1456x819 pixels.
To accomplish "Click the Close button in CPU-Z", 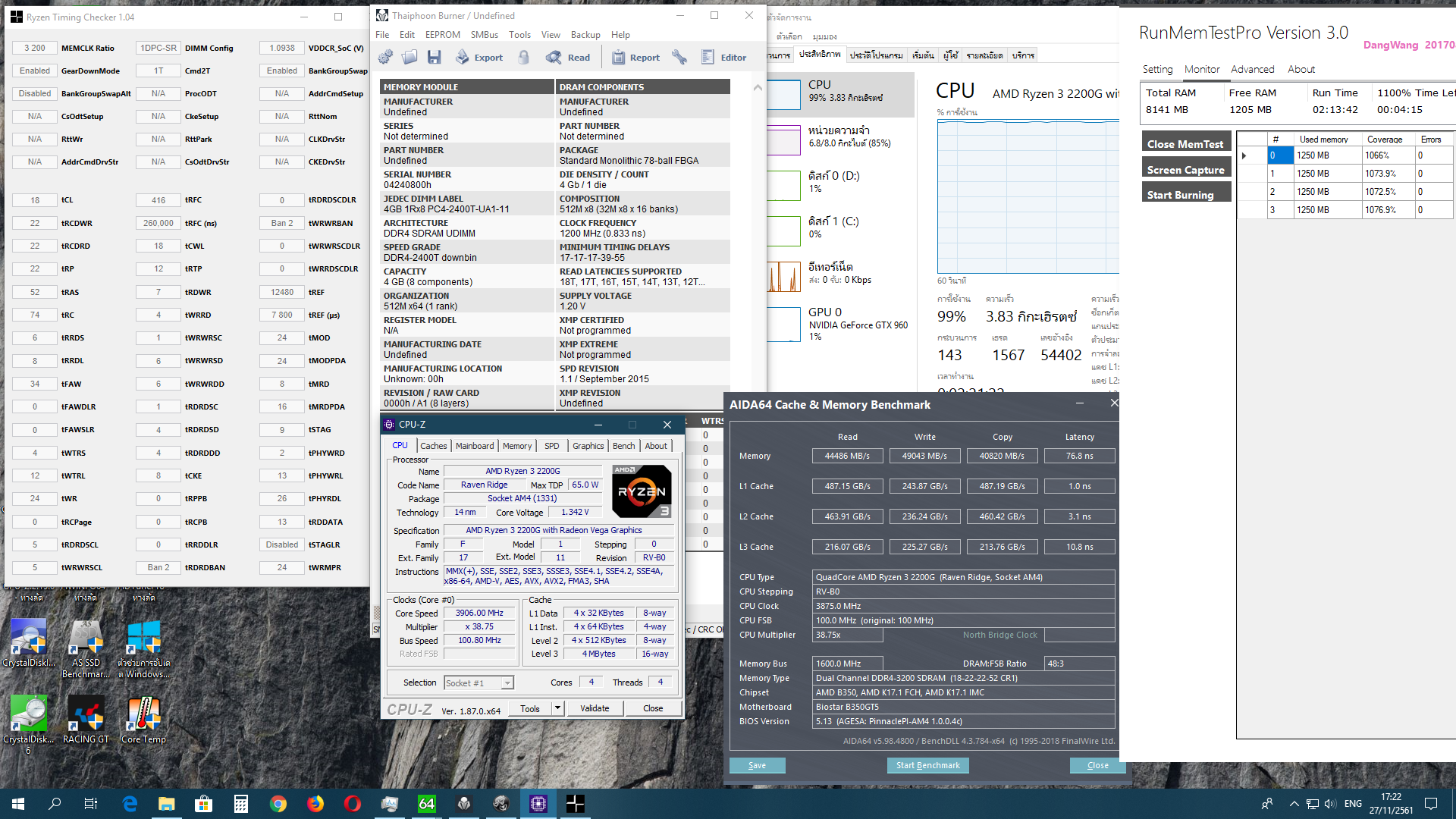I will [x=653, y=708].
